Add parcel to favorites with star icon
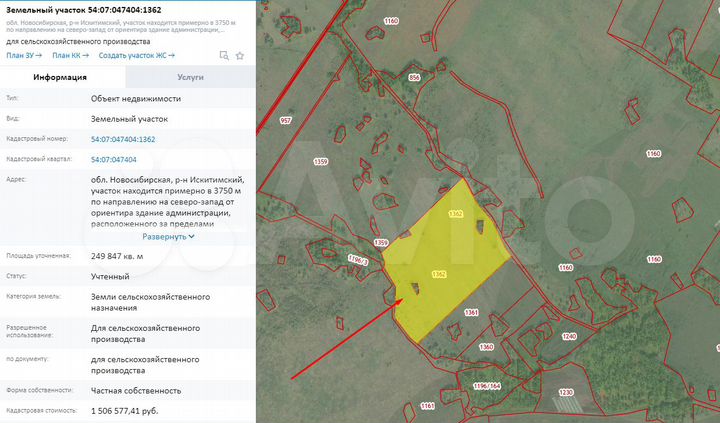The height and width of the screenshot is (423, 720). [x=241, y=55]
